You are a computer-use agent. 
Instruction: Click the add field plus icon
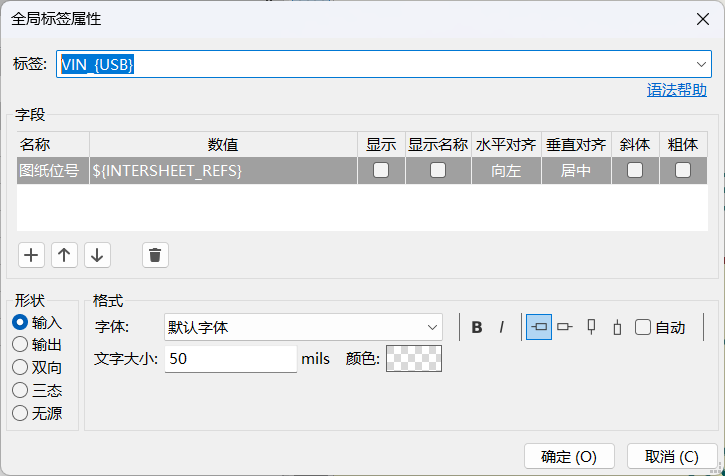pos(32,255)
